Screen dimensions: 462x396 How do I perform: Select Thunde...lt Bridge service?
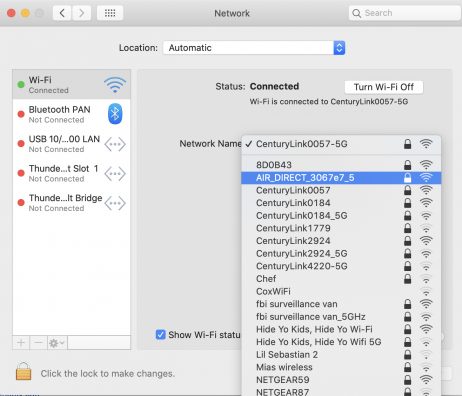[x=71, y=203]
